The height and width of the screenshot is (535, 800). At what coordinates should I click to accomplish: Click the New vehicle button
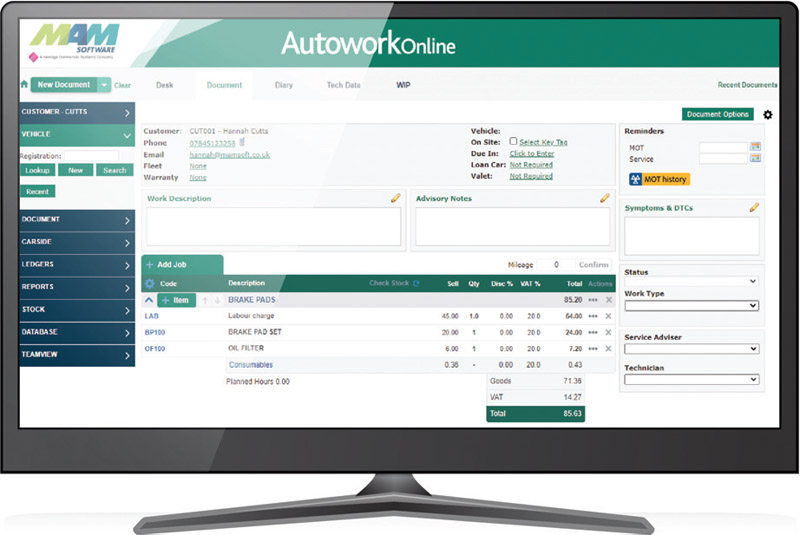[x=76, y=170]
